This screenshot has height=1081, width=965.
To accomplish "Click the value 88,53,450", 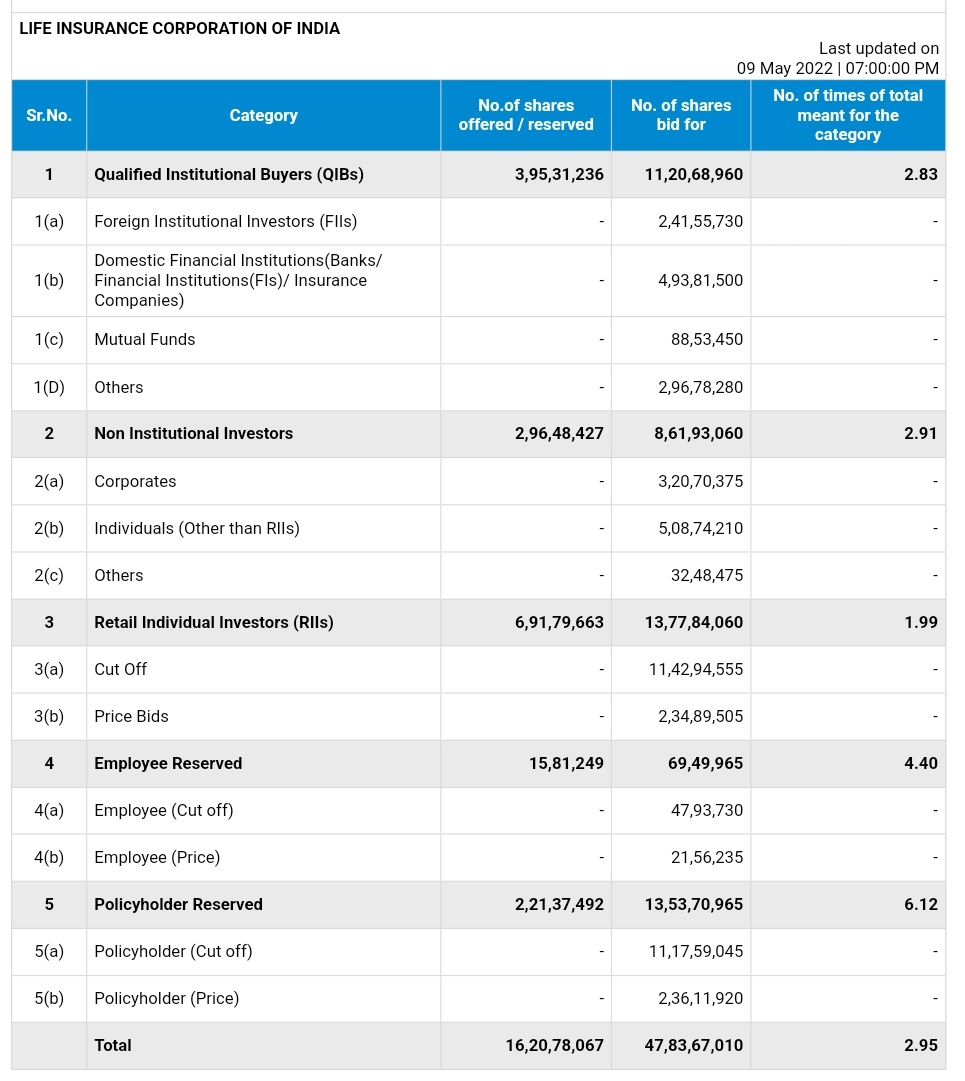I will 707,339.
